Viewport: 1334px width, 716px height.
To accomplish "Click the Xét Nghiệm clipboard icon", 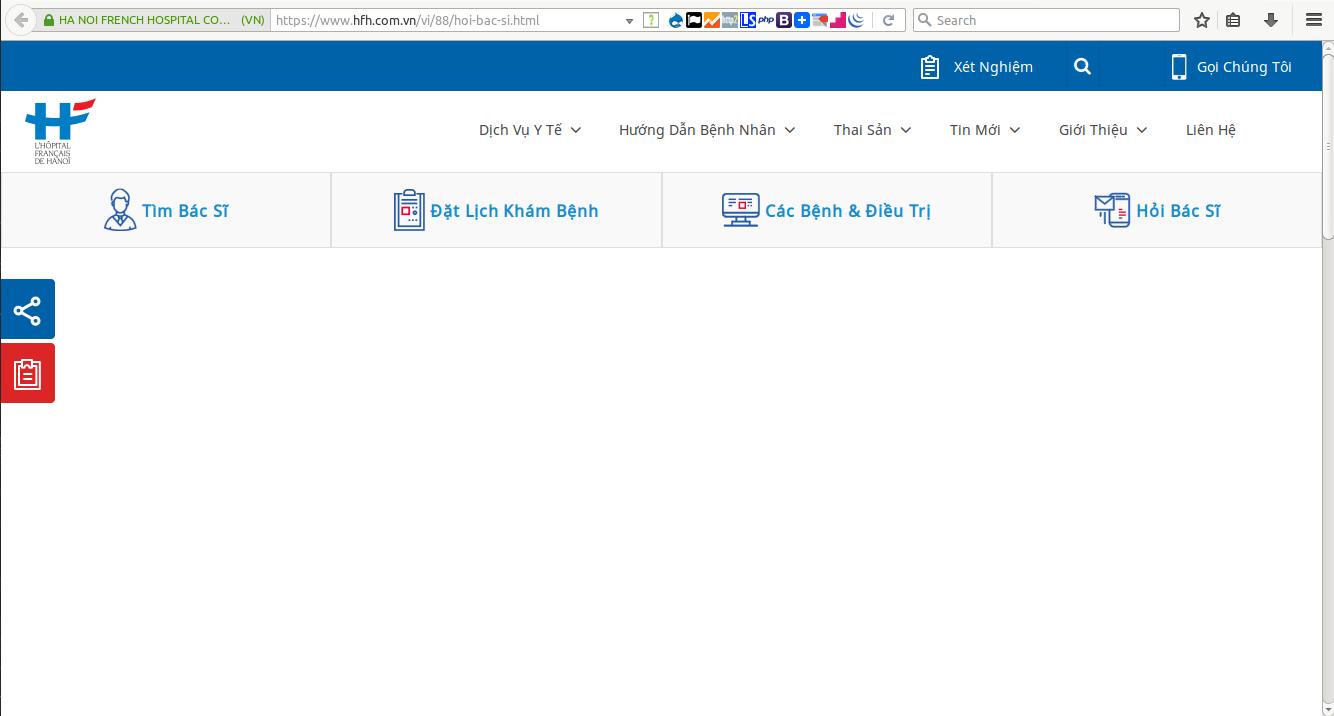I will pyautogui.click(x=930, y=67).
